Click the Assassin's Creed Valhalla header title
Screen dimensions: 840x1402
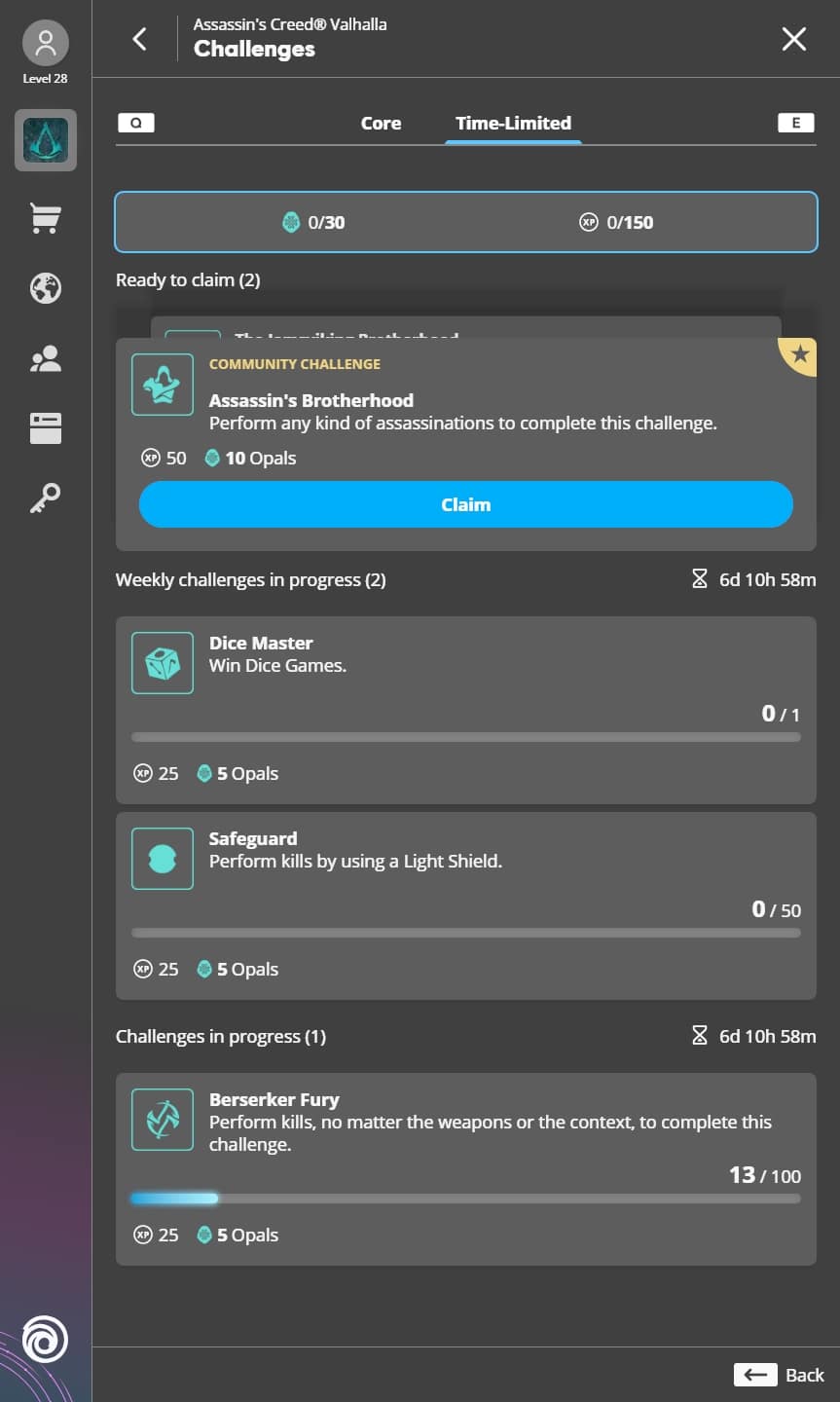pyautogui.click(x=290, y=24)
